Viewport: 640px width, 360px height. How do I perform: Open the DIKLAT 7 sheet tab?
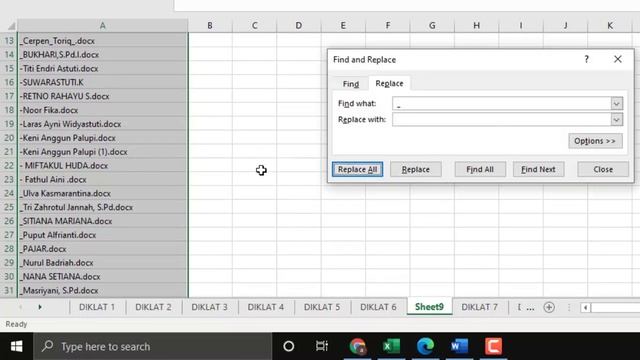click(480, 307)
